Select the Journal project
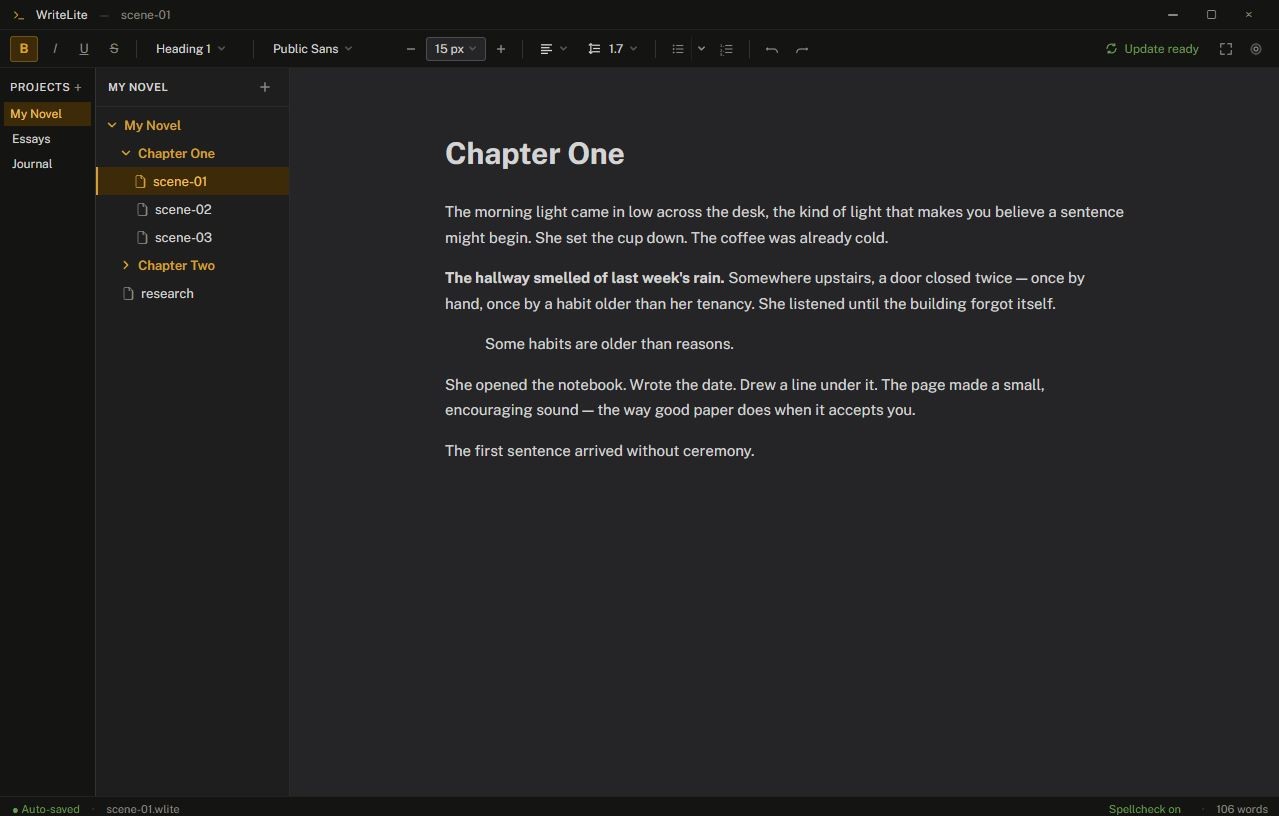Image resolution: width=1279 pixels, height=816 pixels. [x=47, y=164]
